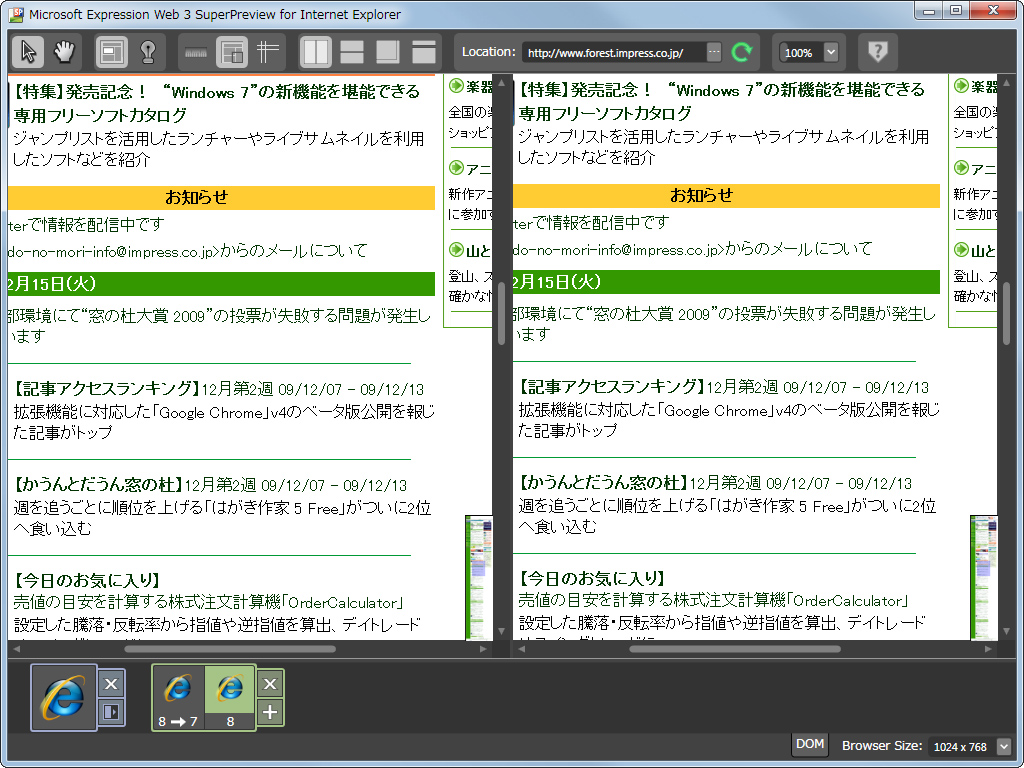1024x768 pixels.
Task: Select horizontal split layout mode
Action: click(351, 52)
